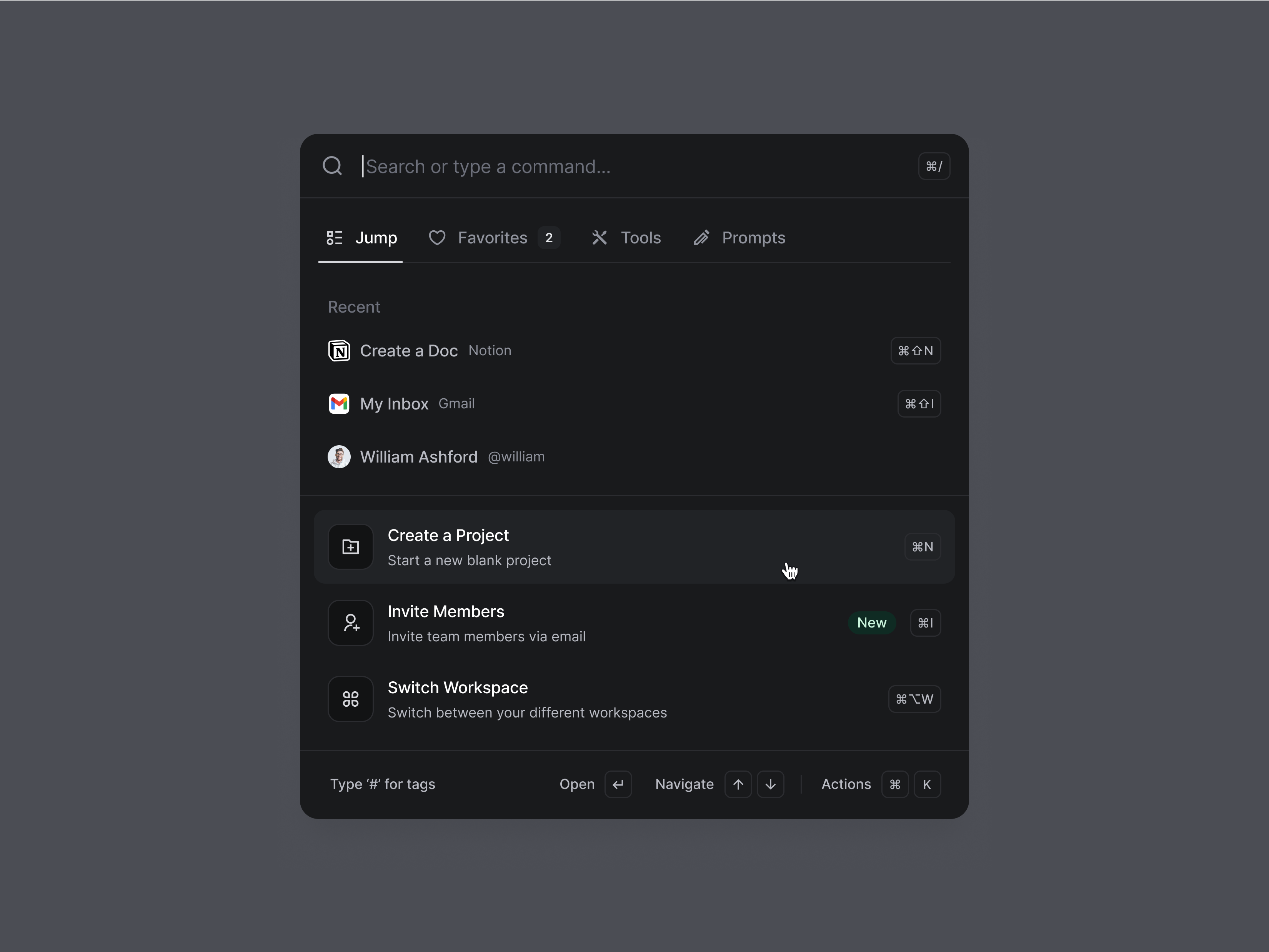Select the folder-plus icon for Create a Project
The image size is (1269, 952).
(351, 546)
